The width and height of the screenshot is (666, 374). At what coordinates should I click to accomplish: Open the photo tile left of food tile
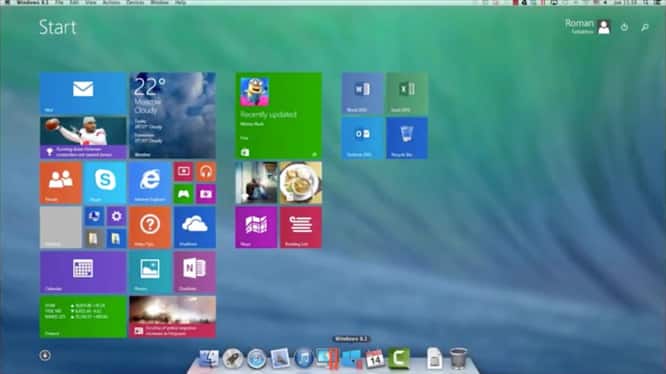pos(256,183)
